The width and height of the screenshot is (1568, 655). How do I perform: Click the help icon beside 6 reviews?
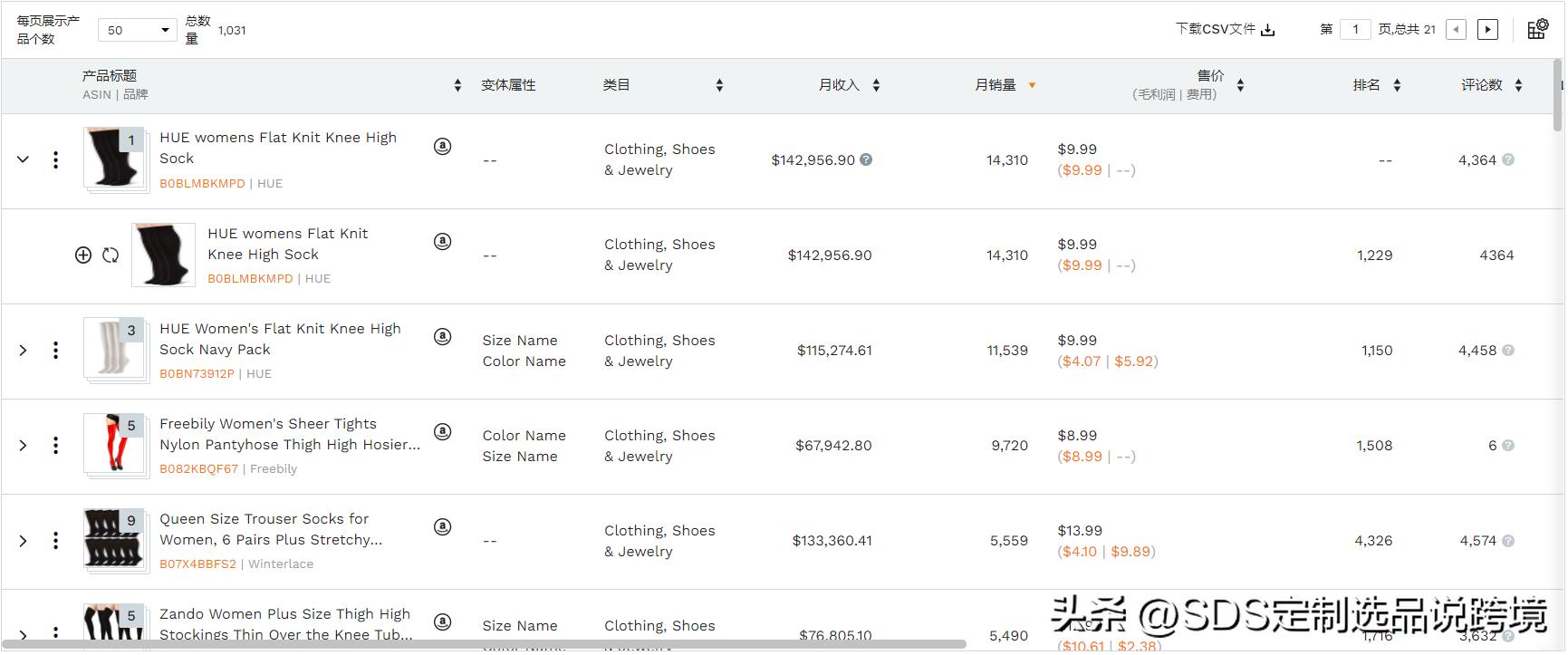point(1508,445)
